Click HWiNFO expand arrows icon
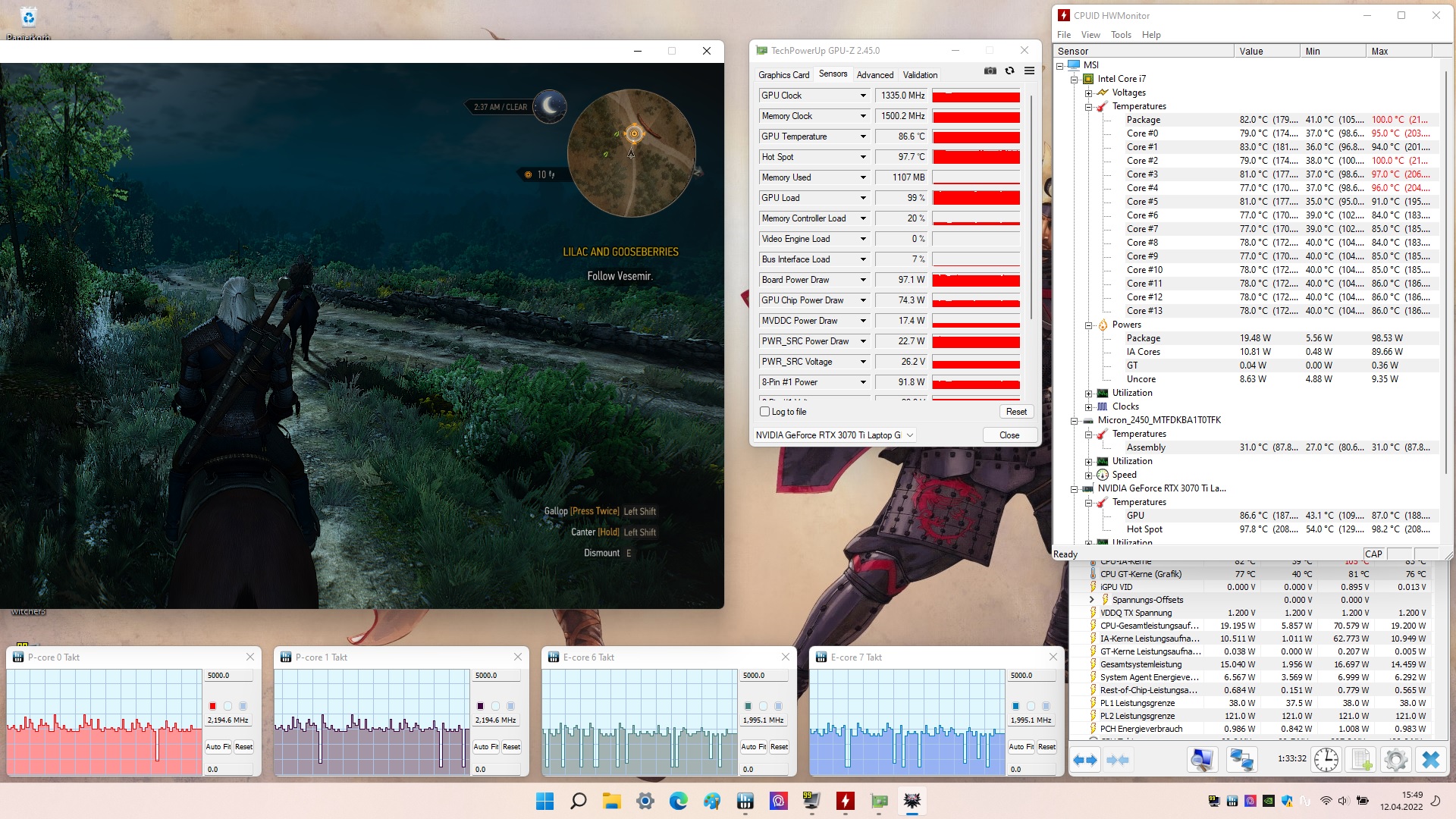Image resolution: width=1456 pixels, height=819 pixels. [x=1086, y=759]
